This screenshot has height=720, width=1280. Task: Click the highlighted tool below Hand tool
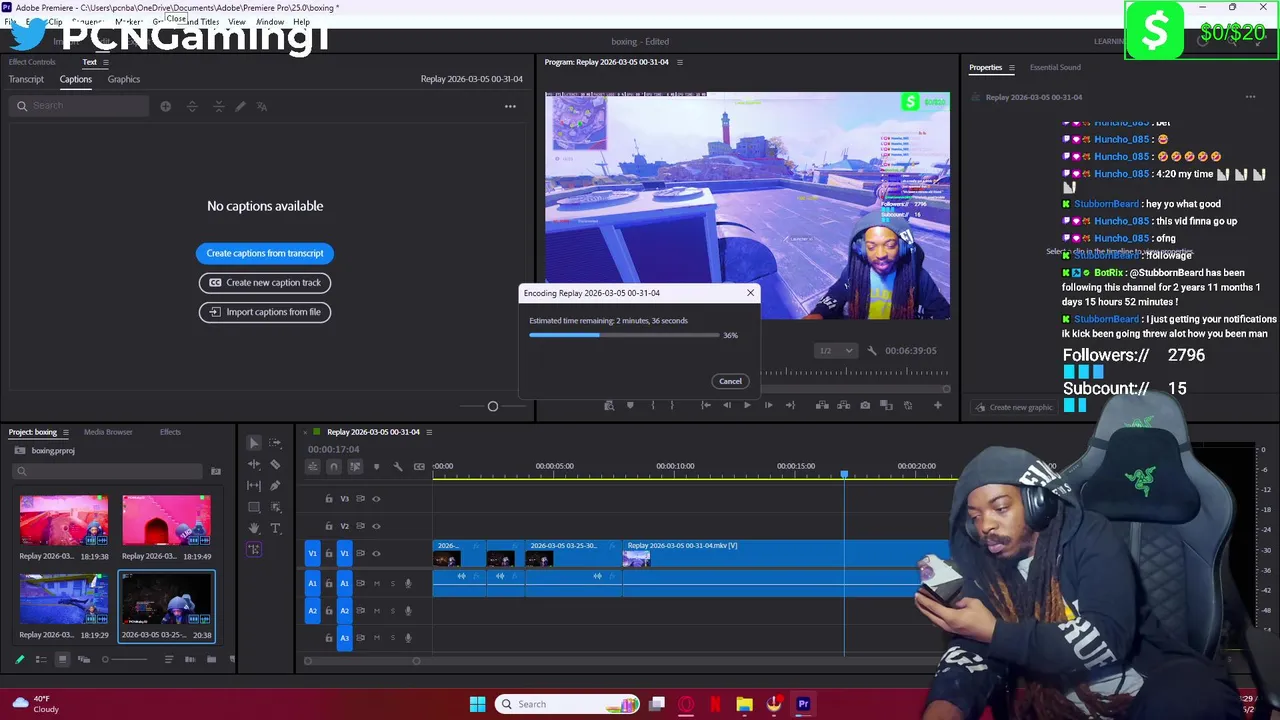tap(254, 549)
